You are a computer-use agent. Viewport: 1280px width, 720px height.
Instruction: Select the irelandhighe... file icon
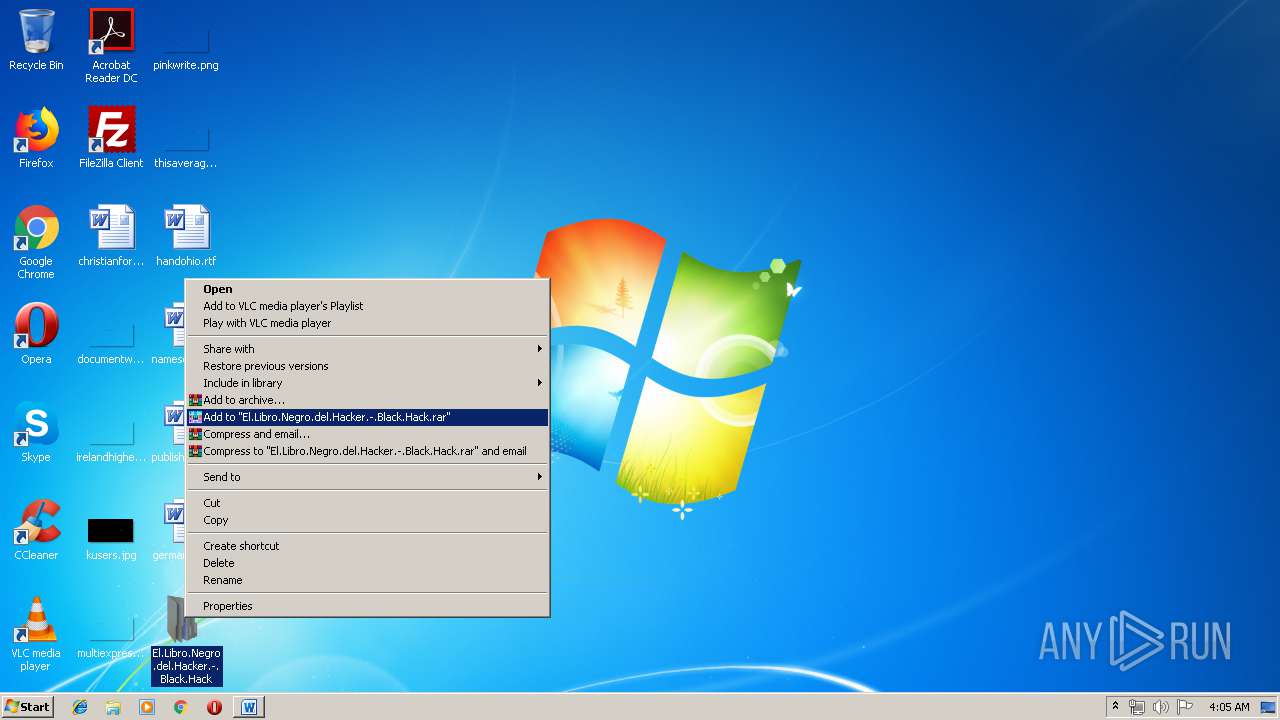pyautogui.click(x=111, y=438)
